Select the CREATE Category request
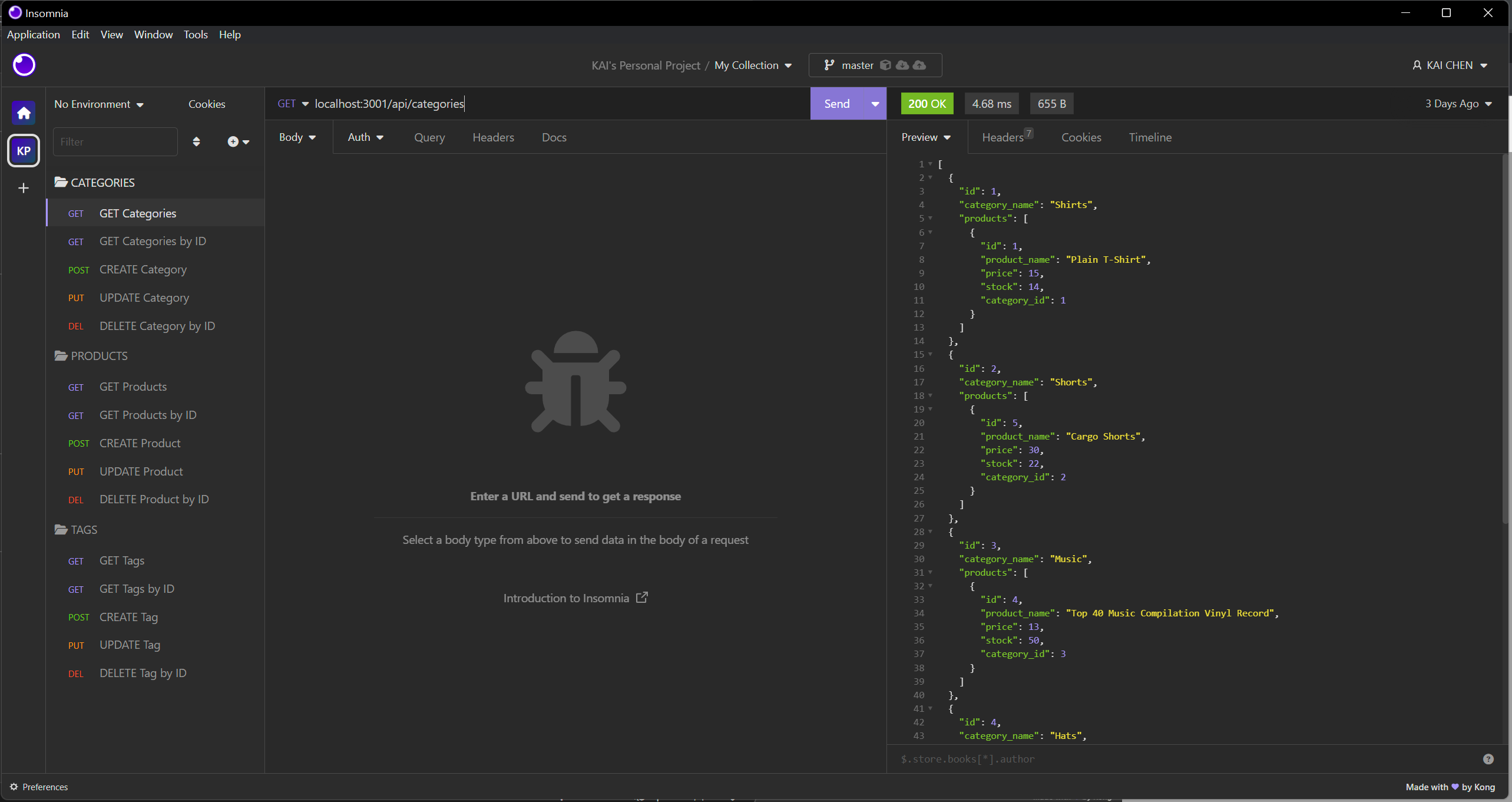This screenshot has width=1512, height=802. pyautogui.click(x=155, y=269)
